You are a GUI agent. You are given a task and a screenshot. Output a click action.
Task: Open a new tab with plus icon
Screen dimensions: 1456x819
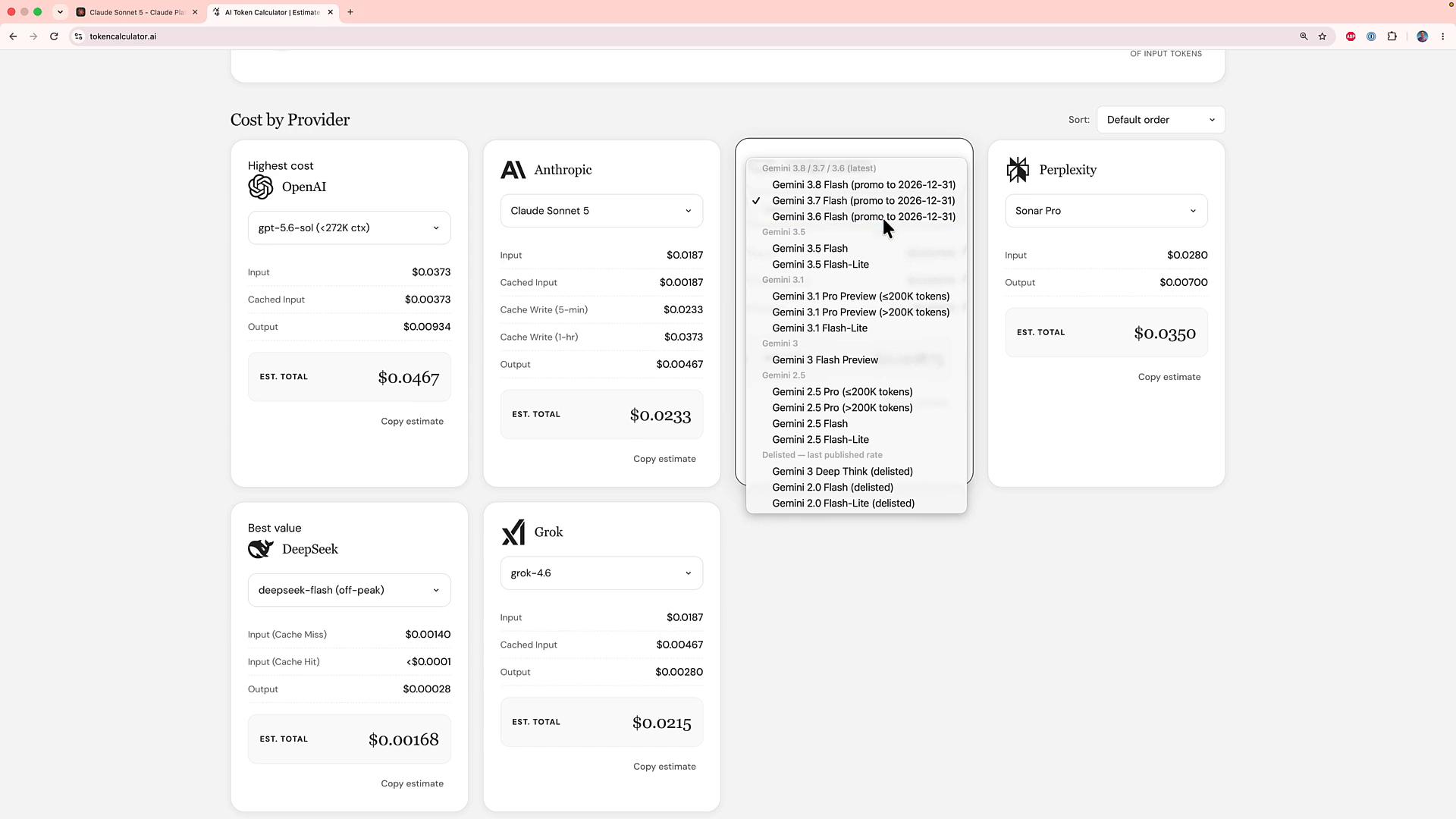click(x=350, y=12)
